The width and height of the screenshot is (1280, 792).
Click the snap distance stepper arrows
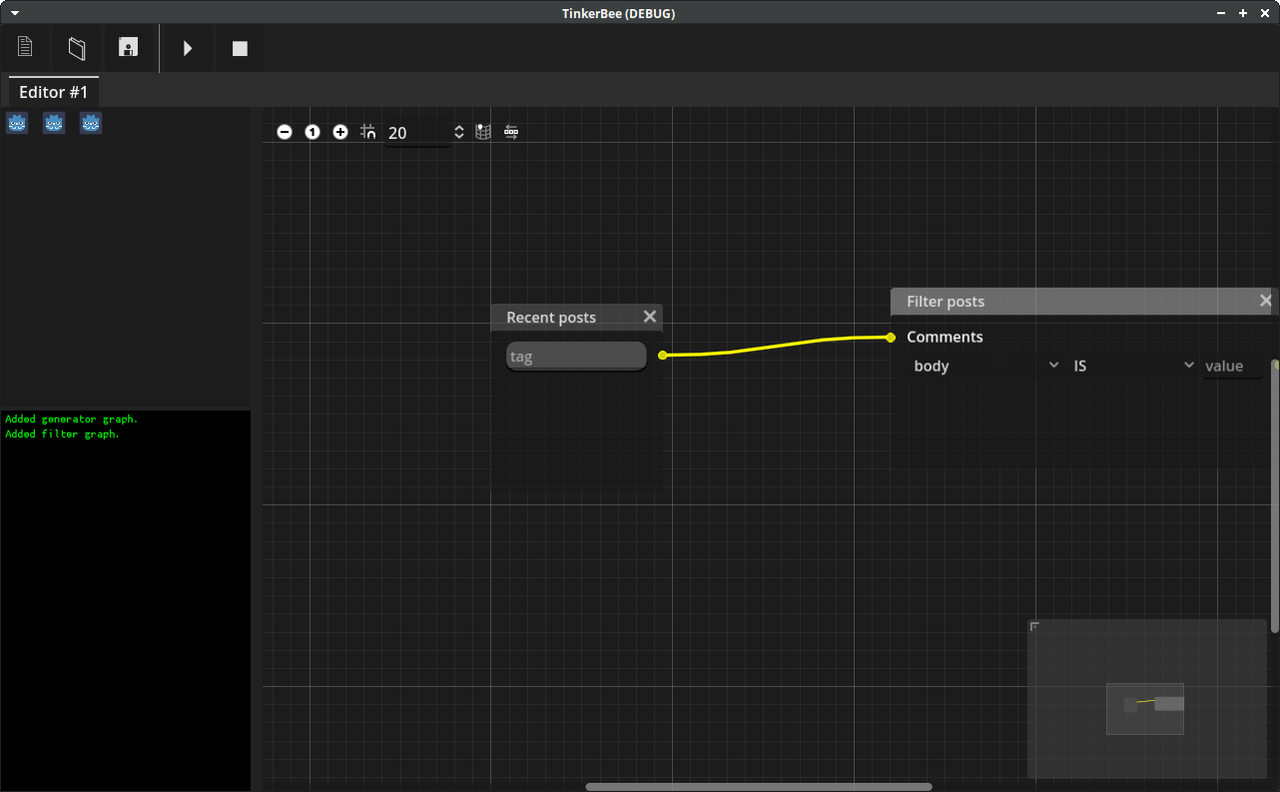pos(459,132)
